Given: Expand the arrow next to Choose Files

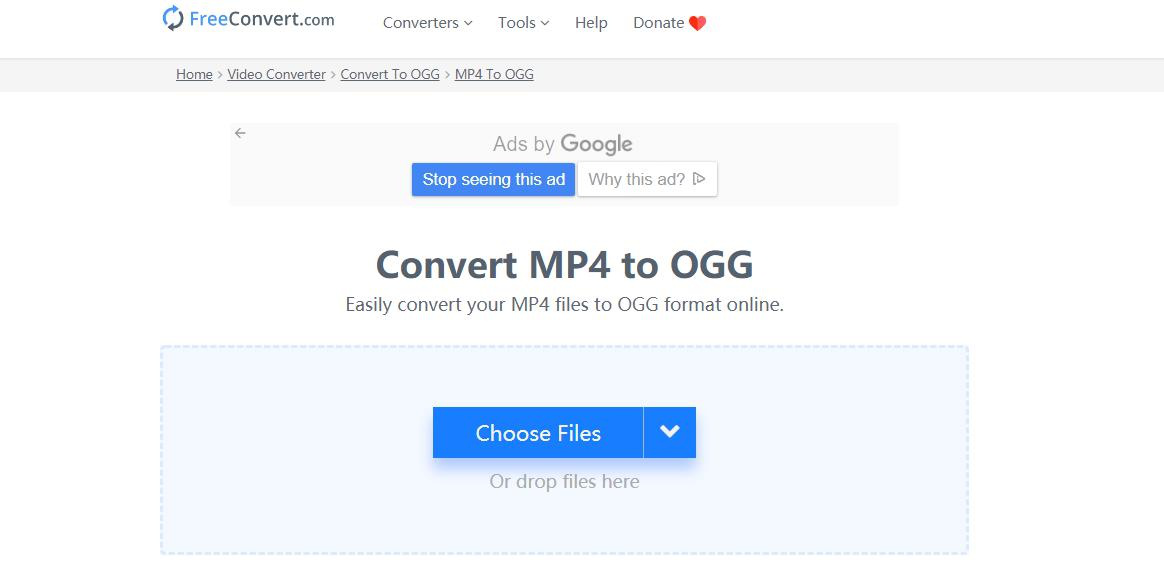Looking at the screenshot, I should [x=669, y=432].
